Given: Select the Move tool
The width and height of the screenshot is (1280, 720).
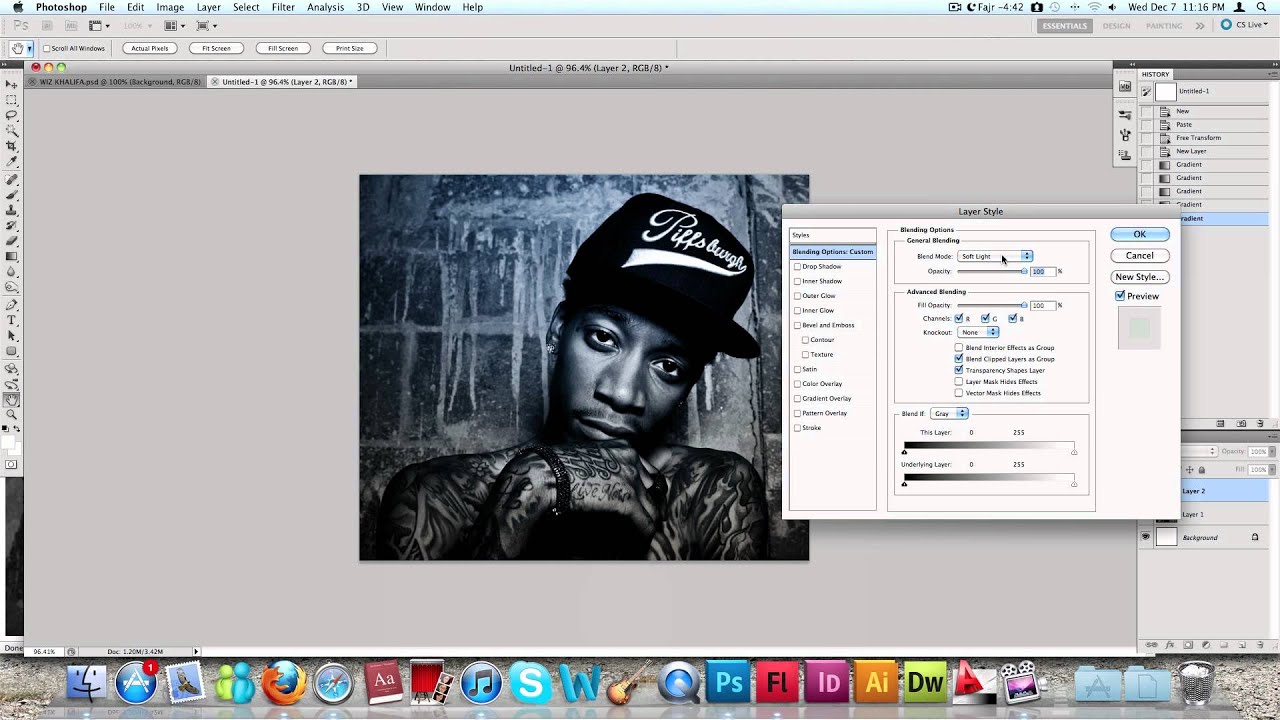Looking at the screenshot, I should pos(12,85).
